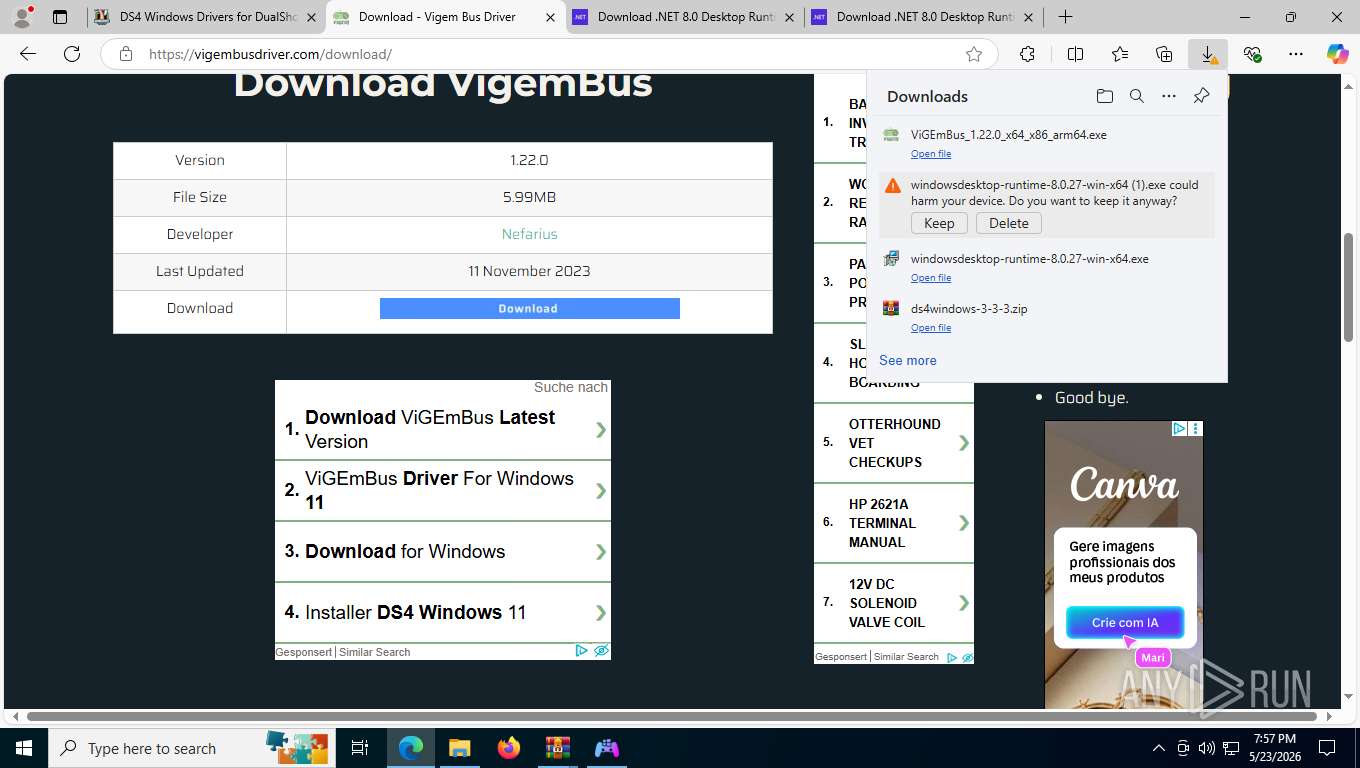Open WinRAR from the taskbar
This screenshot has width=1360, height=768.
coord(557,748)
